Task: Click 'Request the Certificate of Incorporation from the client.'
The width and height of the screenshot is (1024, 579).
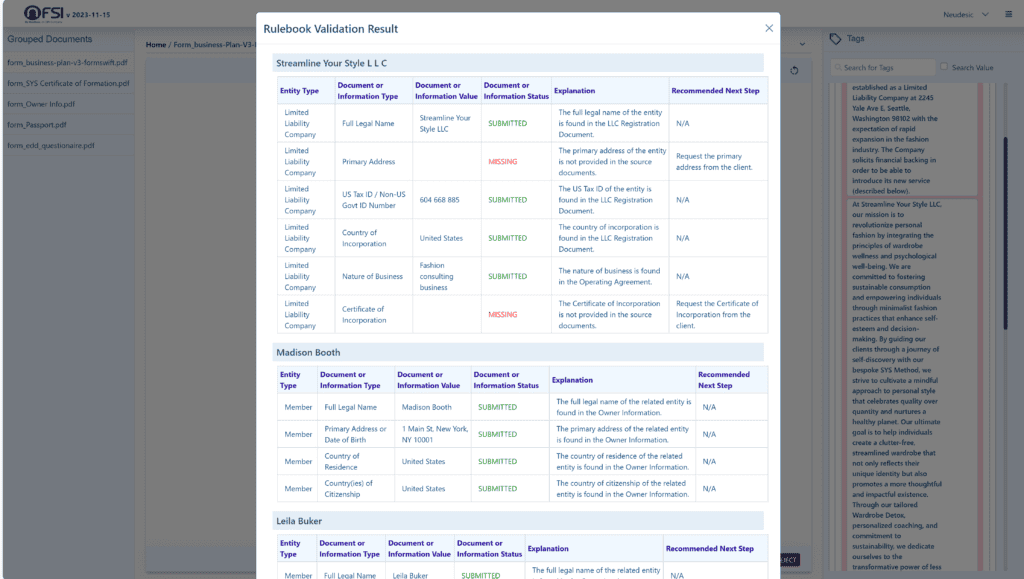Action: pos(717,315)
